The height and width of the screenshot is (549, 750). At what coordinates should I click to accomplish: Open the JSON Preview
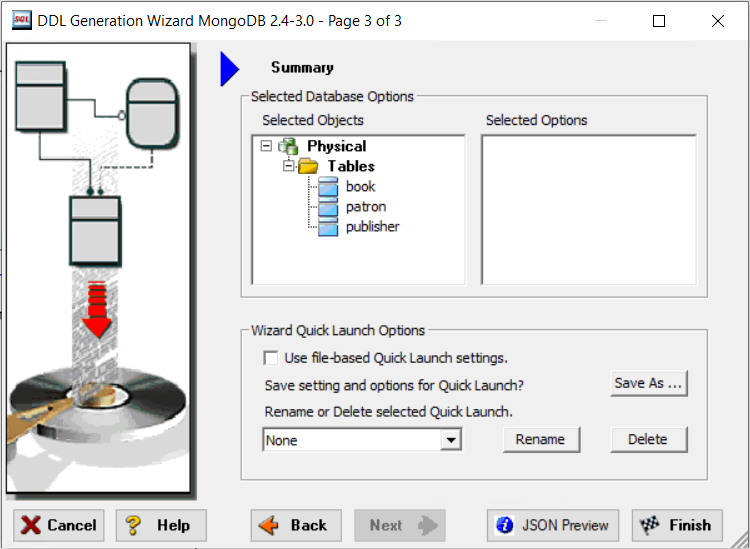pyautogui.click(x=553, y=525)
